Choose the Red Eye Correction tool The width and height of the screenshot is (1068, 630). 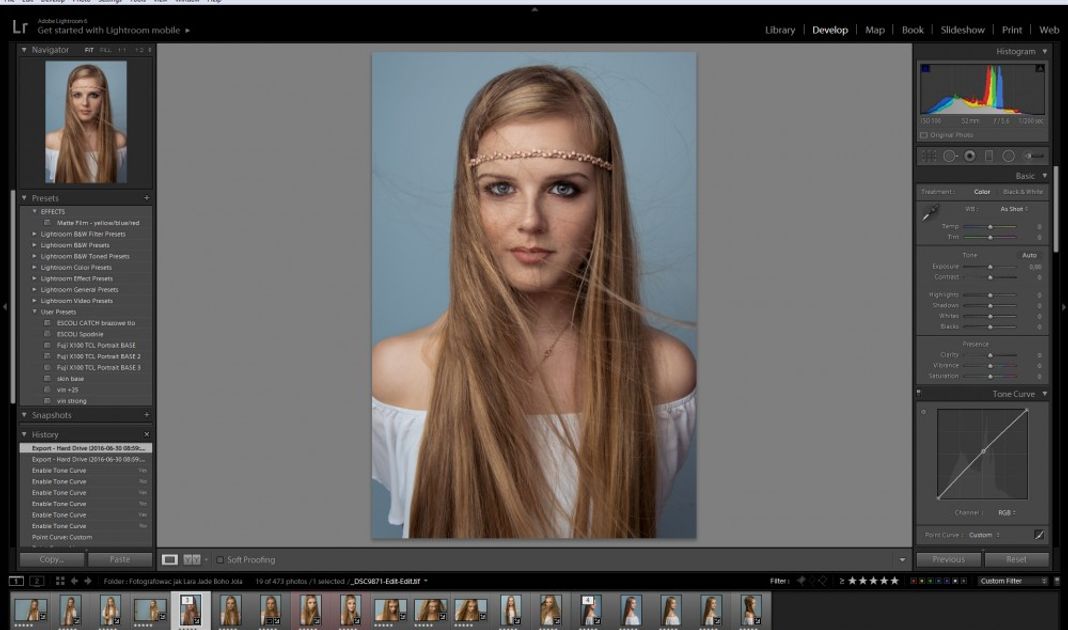969,156
